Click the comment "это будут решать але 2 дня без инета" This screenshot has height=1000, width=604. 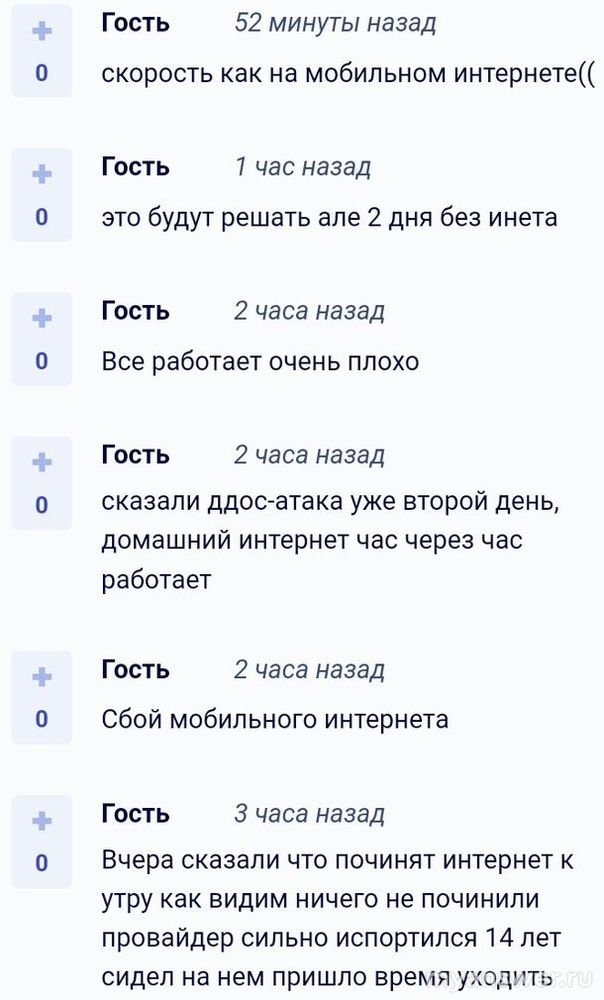[x=329, y=217]
